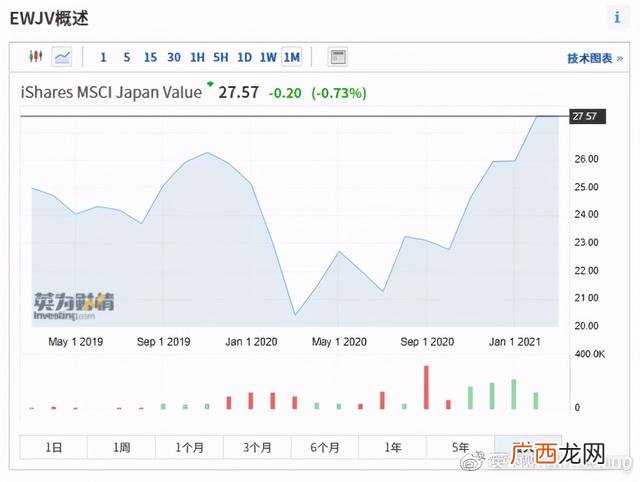Click the May 1 2020 axis label
640x482 pixels.
(339, 342)
